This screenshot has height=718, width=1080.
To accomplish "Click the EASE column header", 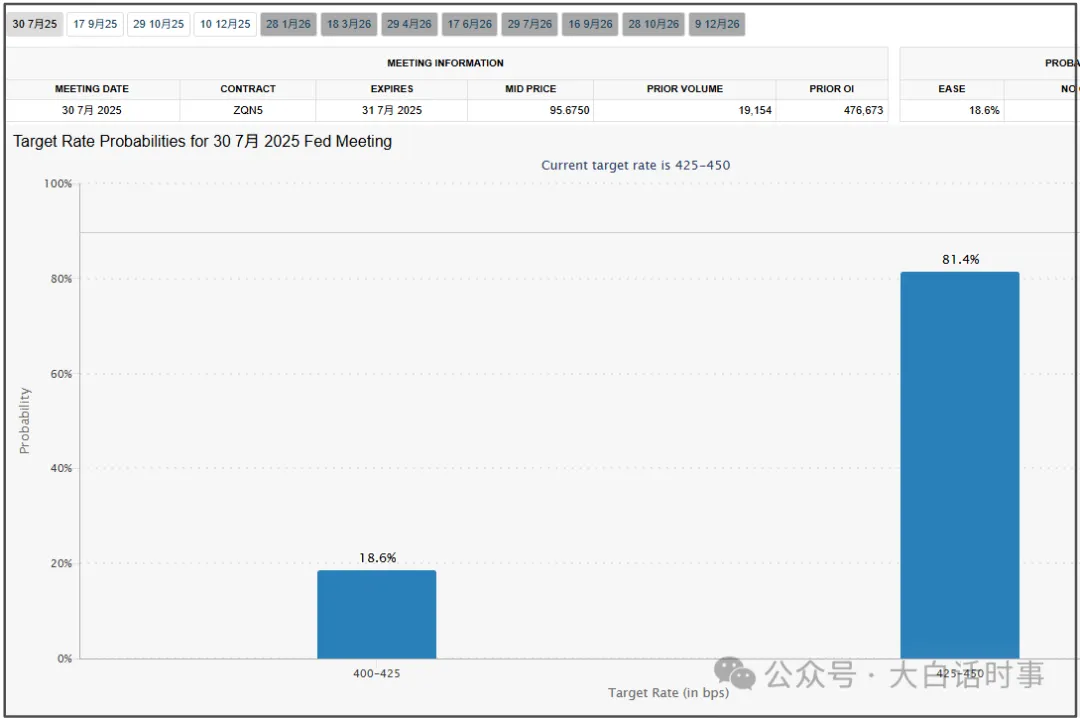I will [952, 89].
